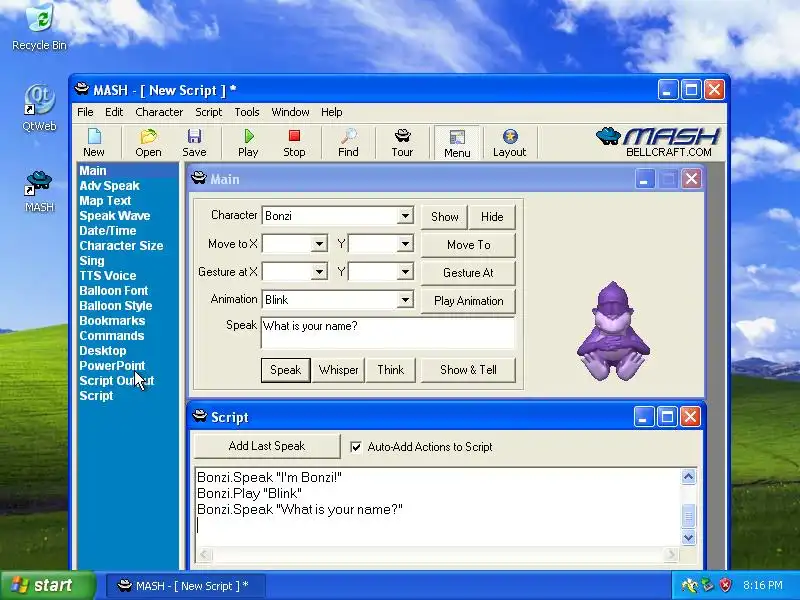Expand the Animation dropdown arrow
The image size is (800, 600).
(405, 299)
